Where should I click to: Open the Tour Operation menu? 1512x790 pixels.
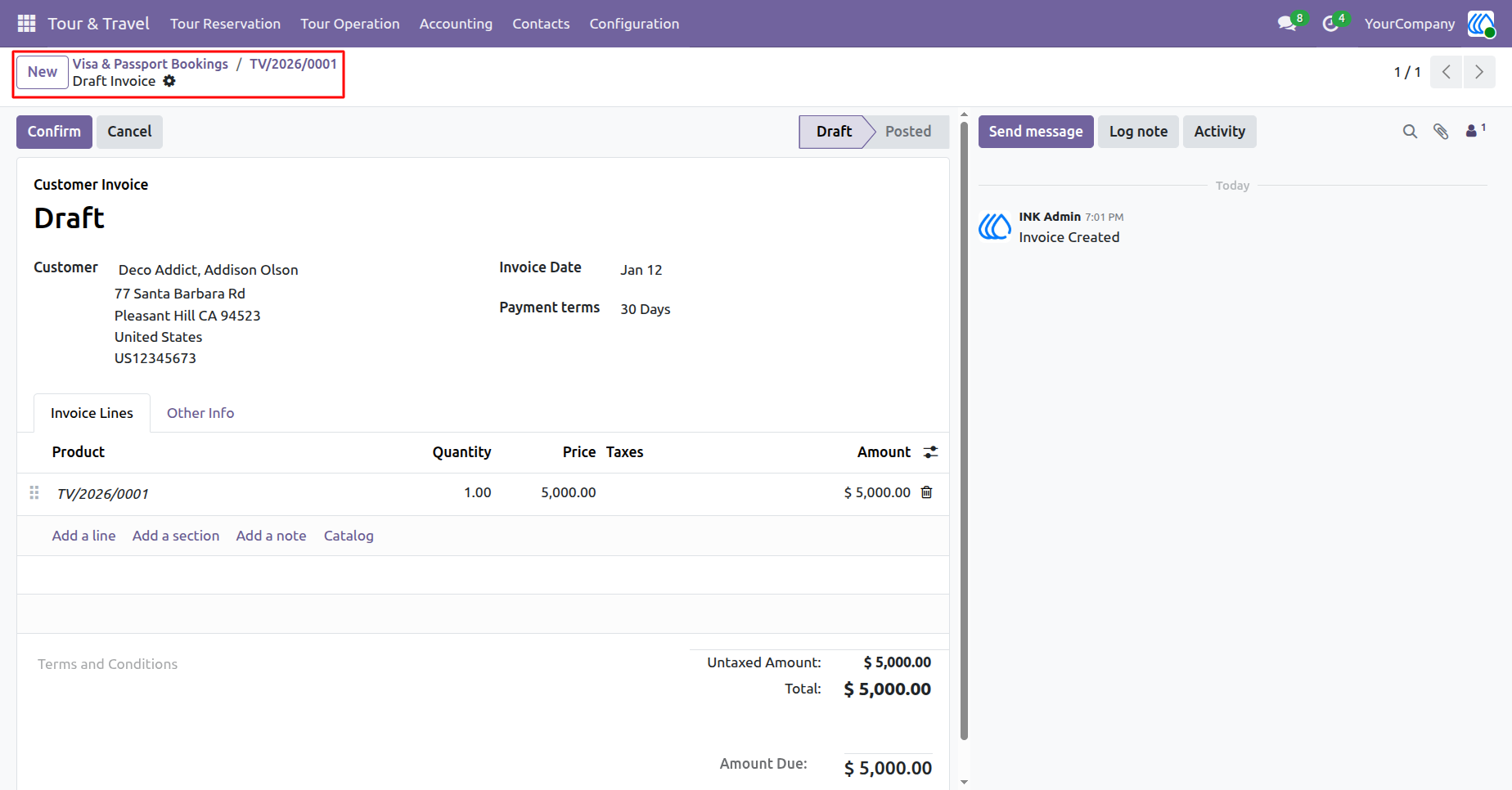pyautogui.click(x=350, y=24)
